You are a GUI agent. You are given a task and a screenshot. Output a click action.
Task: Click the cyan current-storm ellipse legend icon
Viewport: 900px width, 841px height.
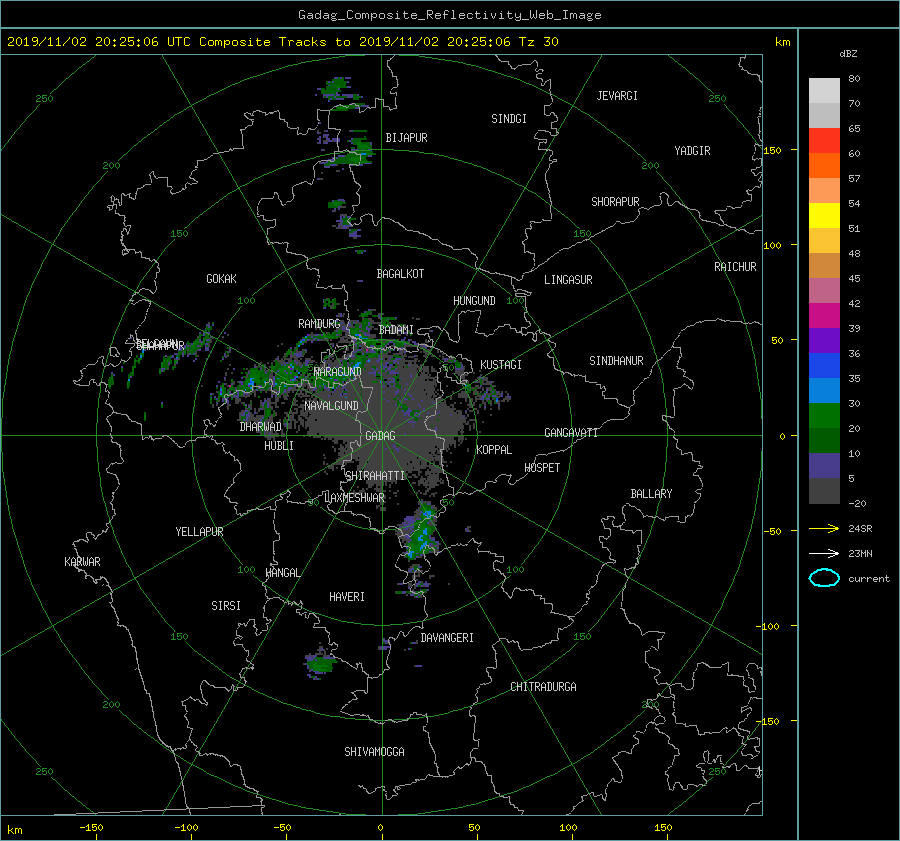(x=824, y=578)
